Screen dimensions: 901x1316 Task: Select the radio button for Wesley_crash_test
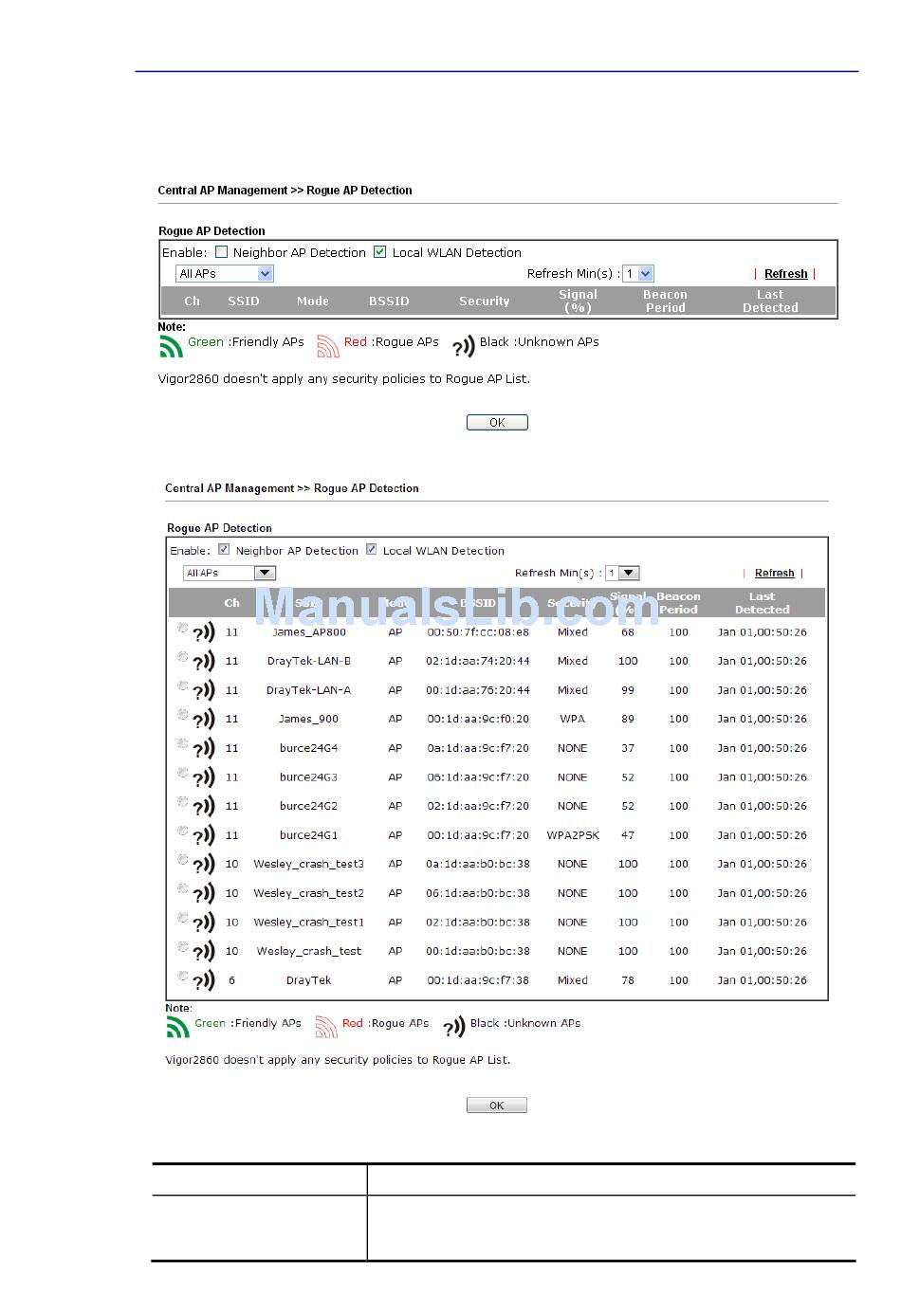coord(183,946)
